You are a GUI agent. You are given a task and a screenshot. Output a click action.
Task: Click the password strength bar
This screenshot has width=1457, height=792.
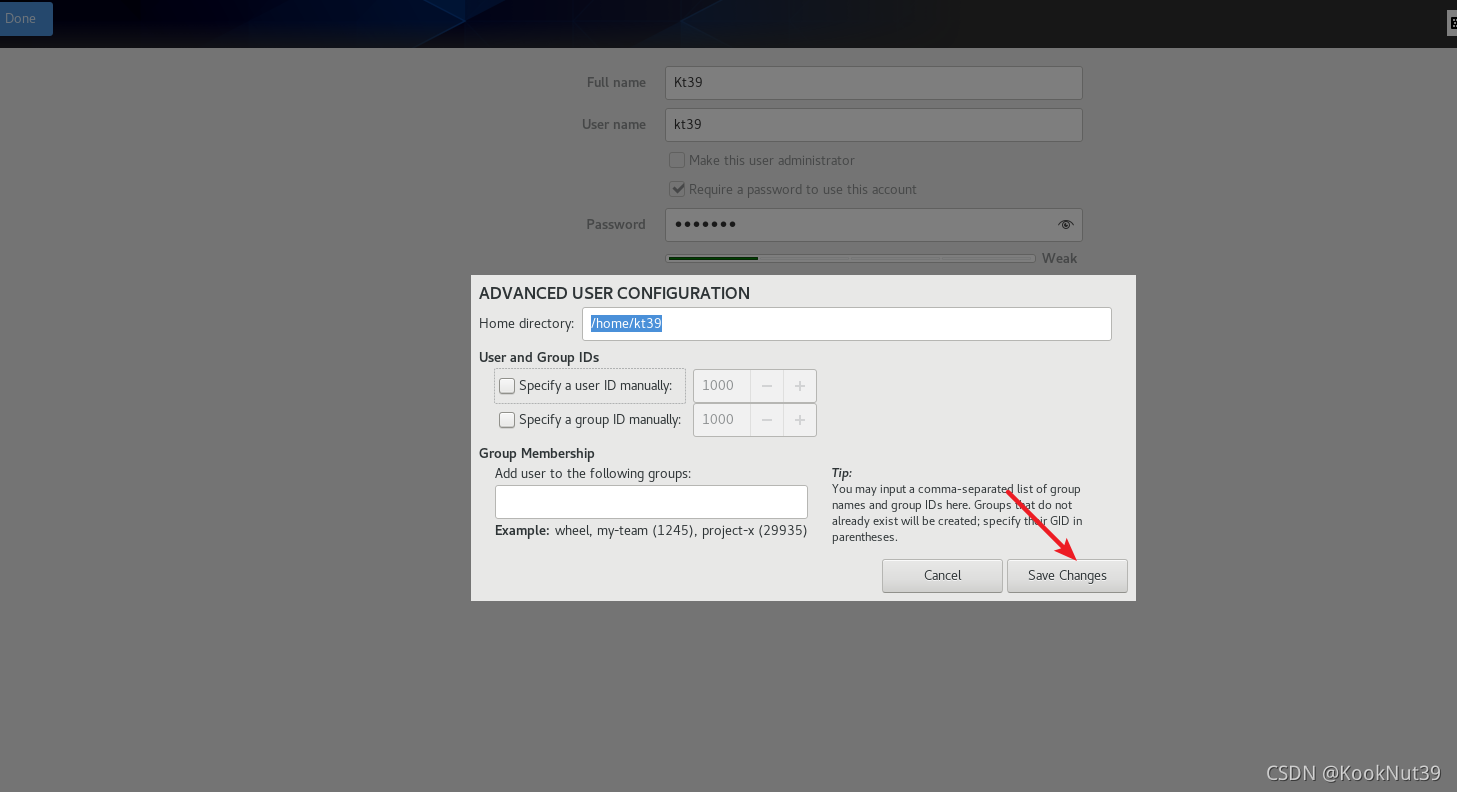[850, 258]
